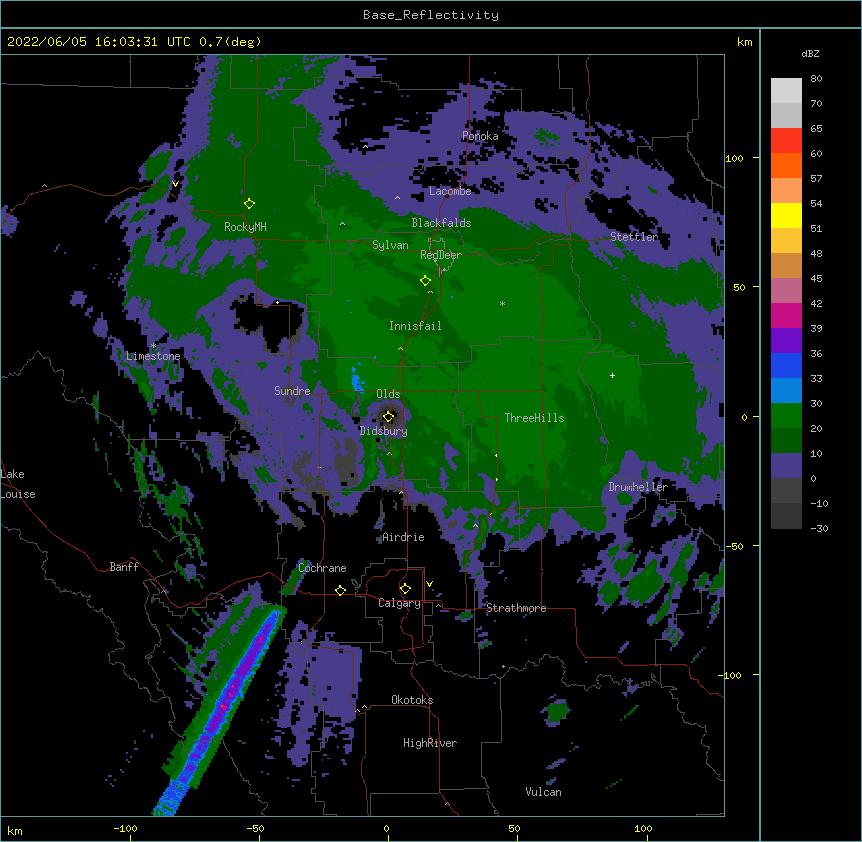This screenshot has height=842, width=862.
Task: Click the Base_Reflectivity title text
Action: 431,15
